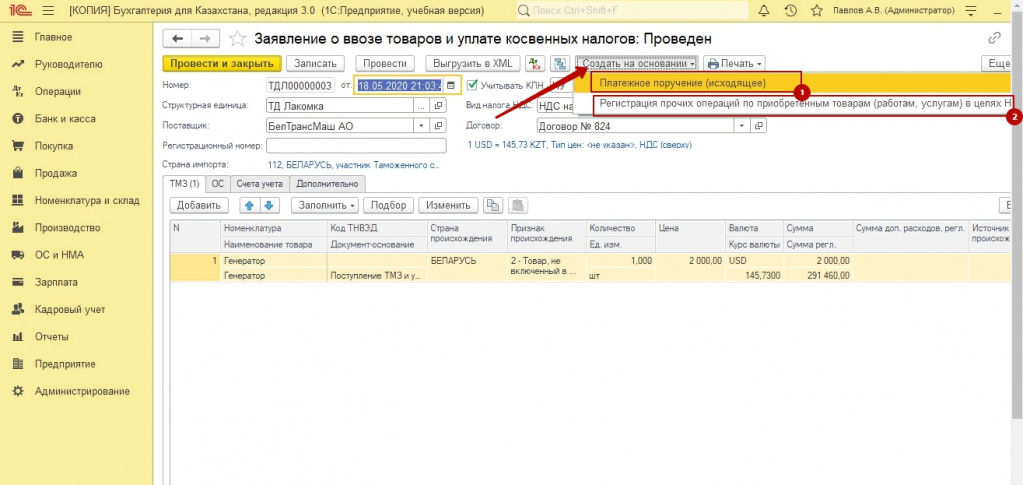Click Добавить row button
Image resolution: width=1023 pixels, height=485 pixels.
[199, 205]
